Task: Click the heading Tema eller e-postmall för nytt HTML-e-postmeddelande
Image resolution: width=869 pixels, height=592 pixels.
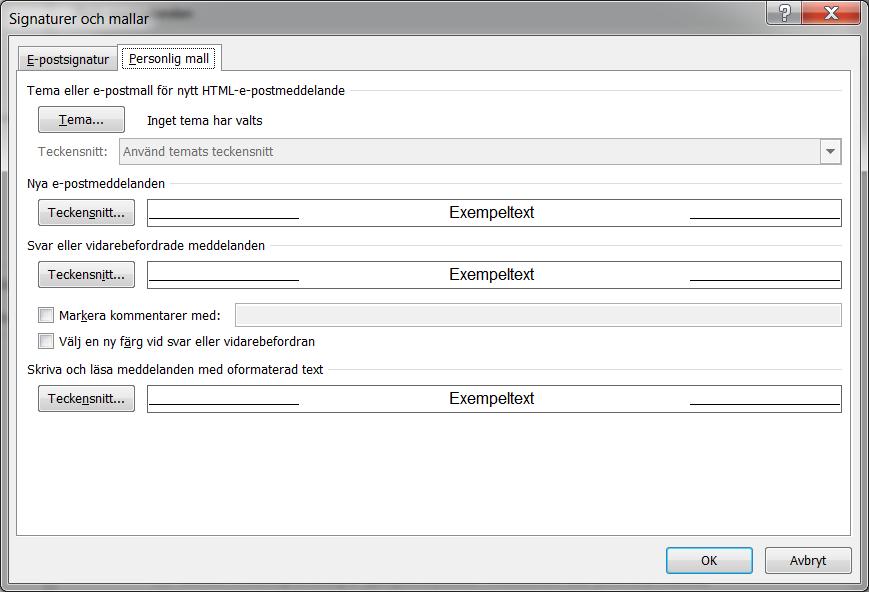Action: coord(186,90)
